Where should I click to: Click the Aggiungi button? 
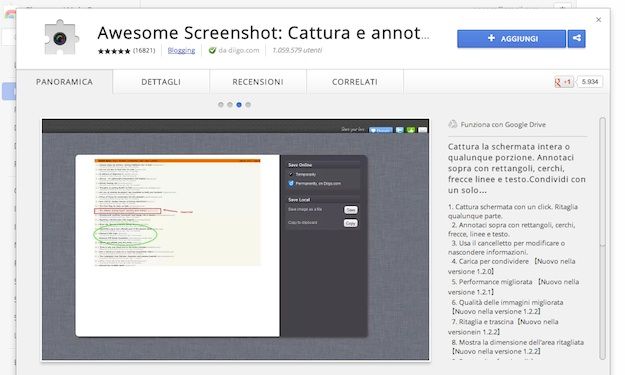511,39
